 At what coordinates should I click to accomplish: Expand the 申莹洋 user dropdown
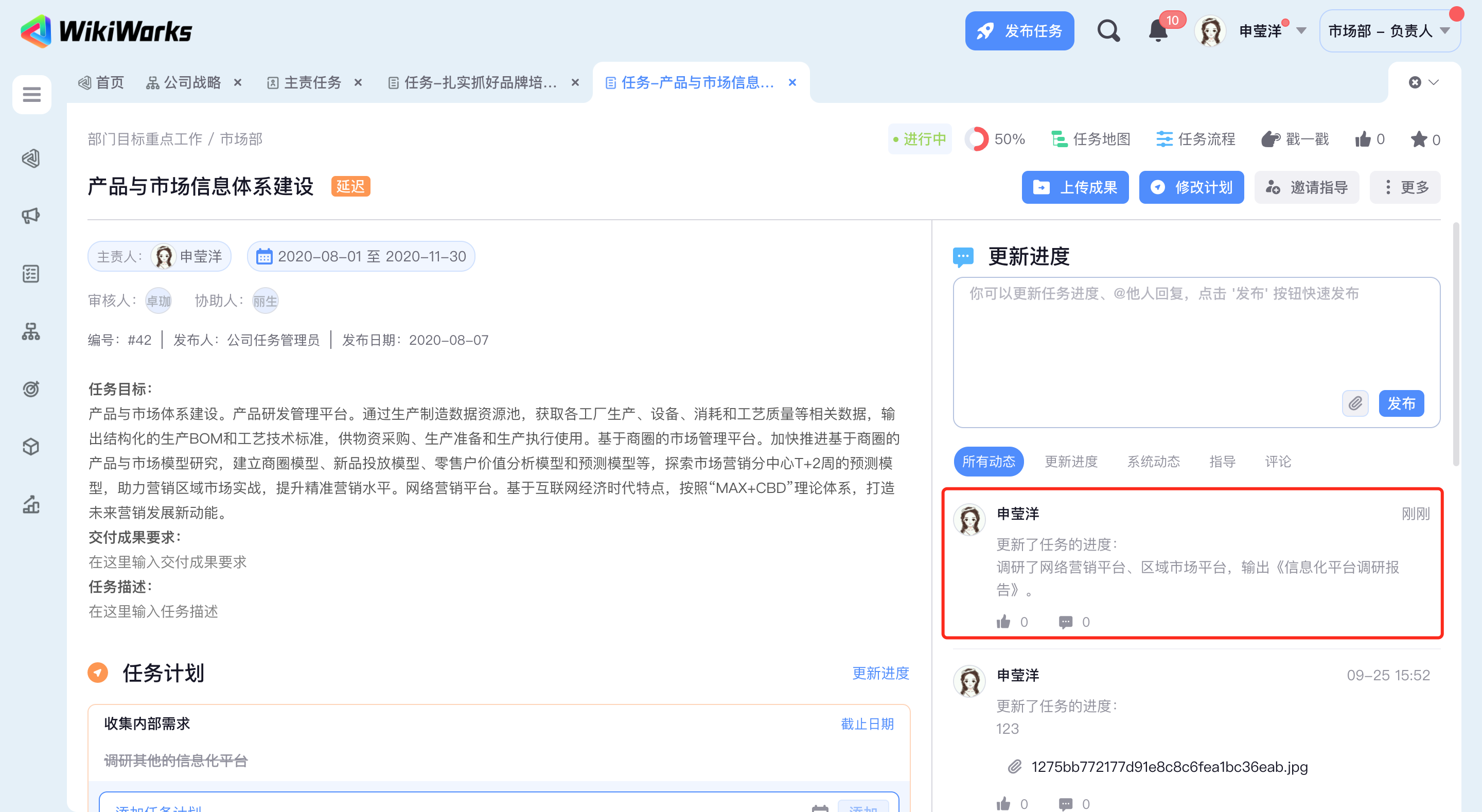click(1301, 31)
